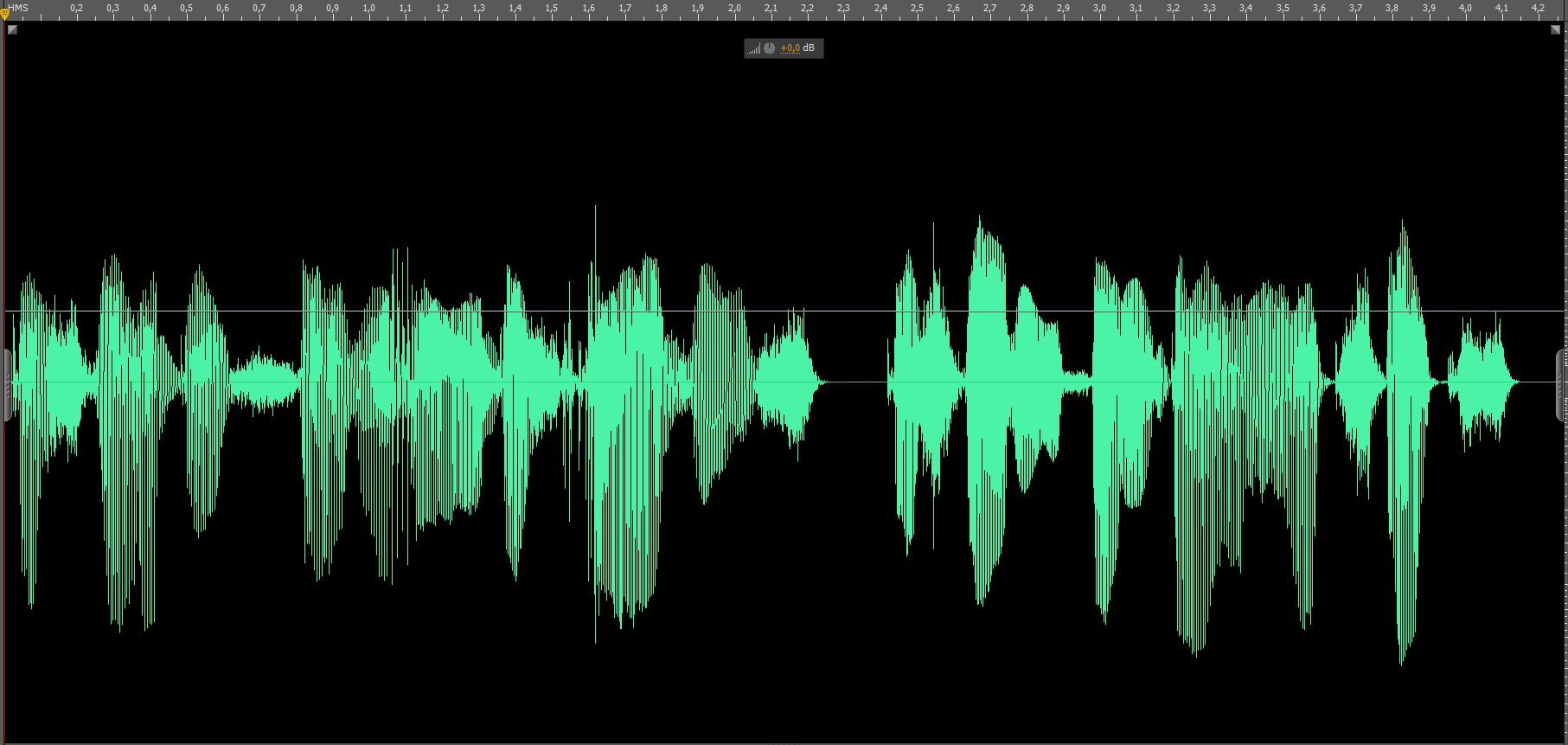Viewport: 1568px width, 745px height.
Task: Click the 2,0 mark on time ruler
Action: 734,8
